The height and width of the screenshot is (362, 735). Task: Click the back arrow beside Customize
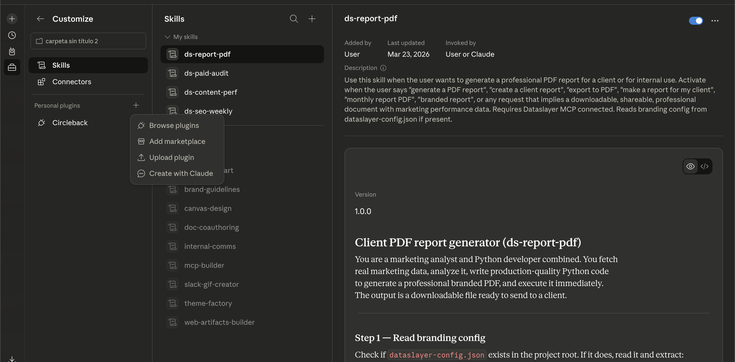(x=40, y=19)
